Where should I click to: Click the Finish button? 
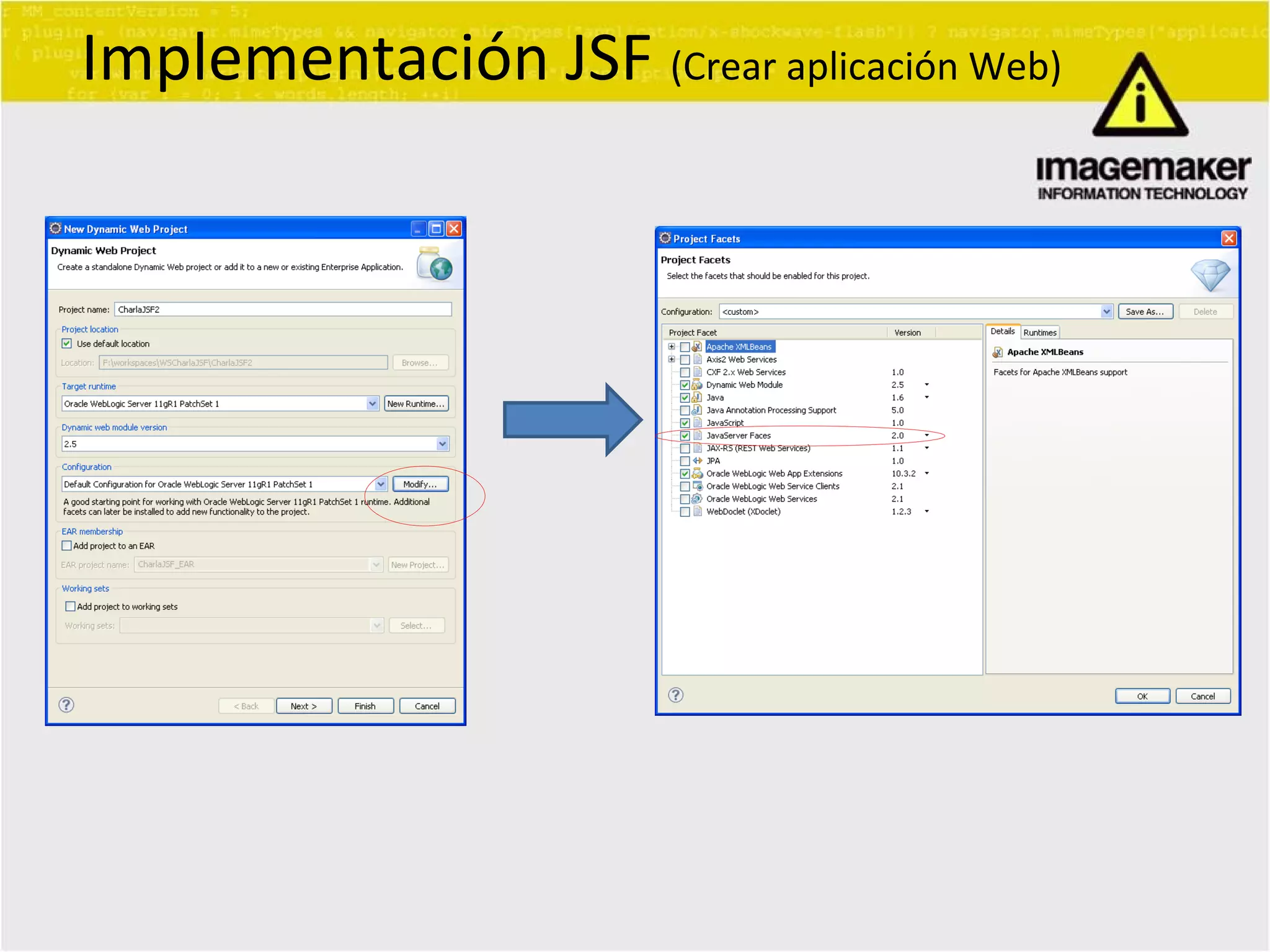point(365,706)
